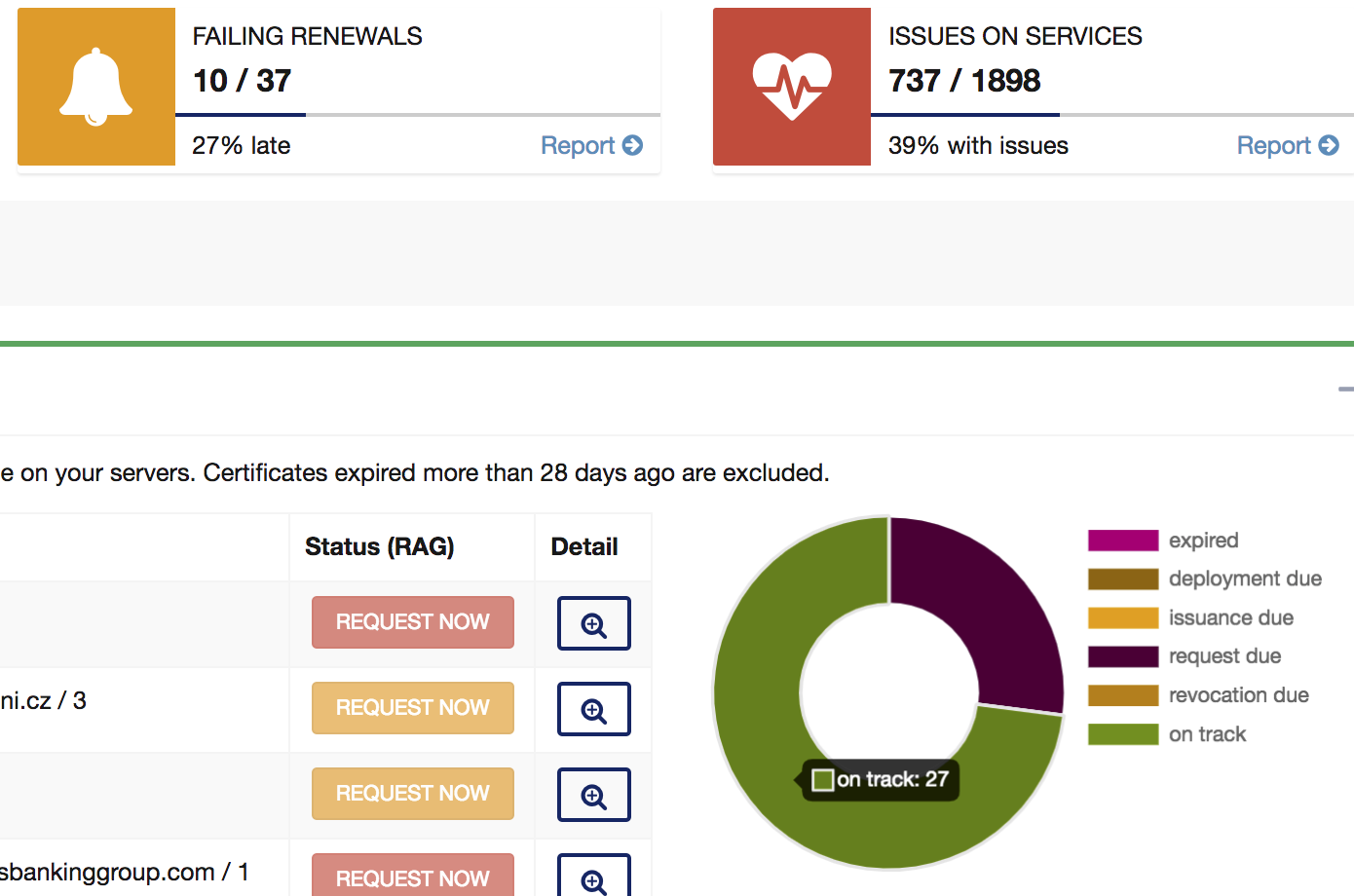Open detail magnifier in first table row
Image resolution: width=1354 pixels, height=896 pixels.
594,623
